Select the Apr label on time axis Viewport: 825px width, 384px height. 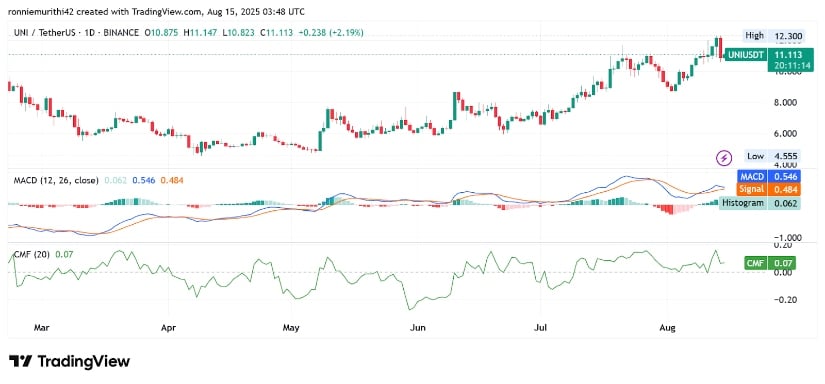(168, 328)
